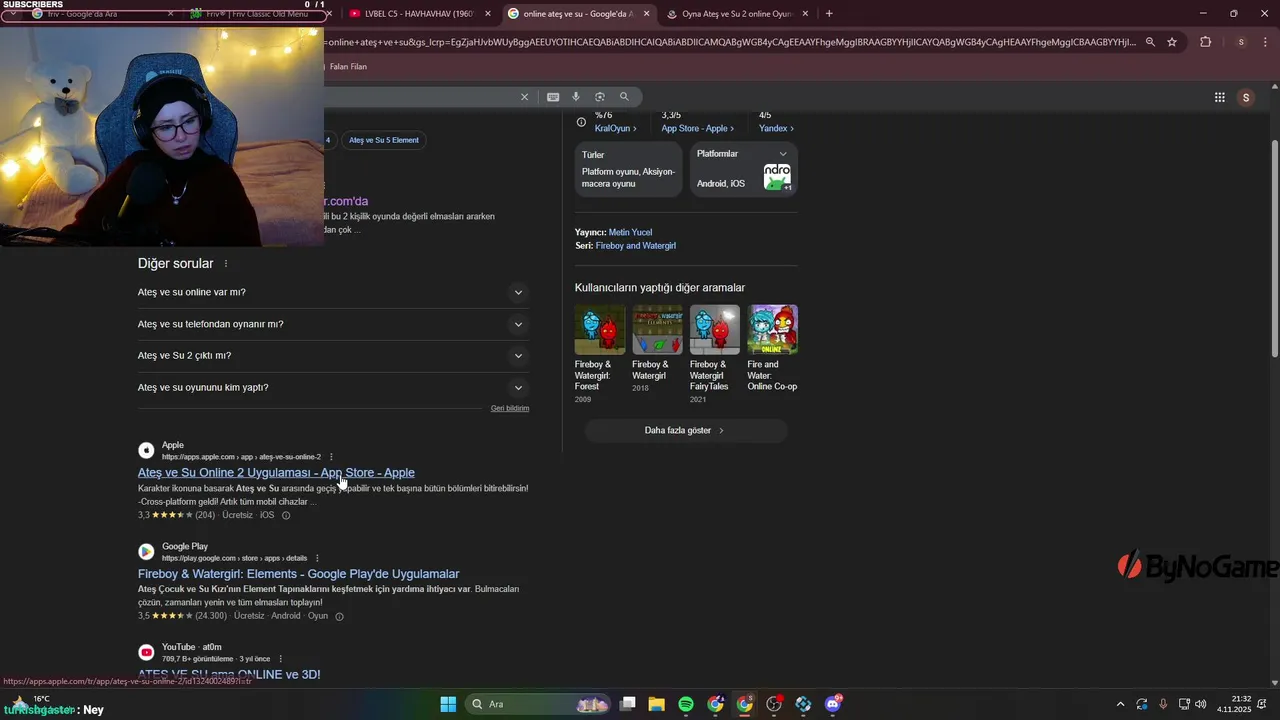The image size is (1280, 720).
Task: Start voice search with the microphone
Action: pos(576,97)
